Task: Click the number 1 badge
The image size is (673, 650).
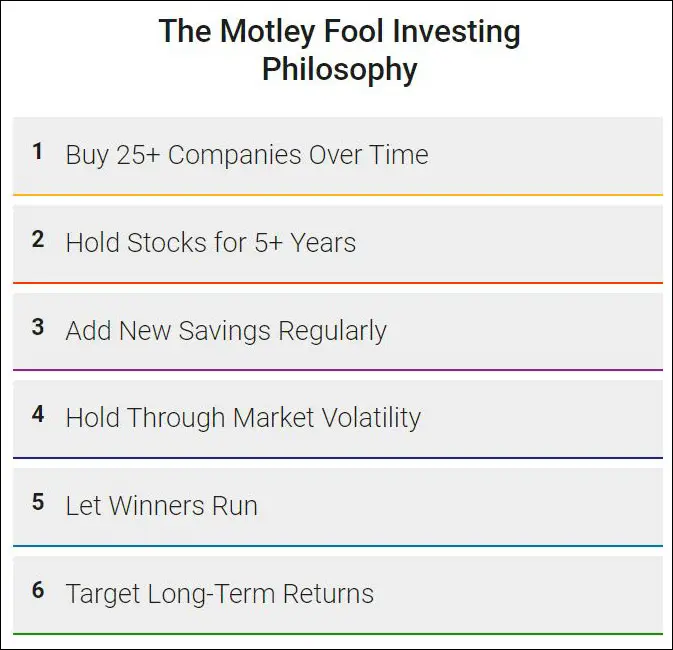Action: coord(38,152)
